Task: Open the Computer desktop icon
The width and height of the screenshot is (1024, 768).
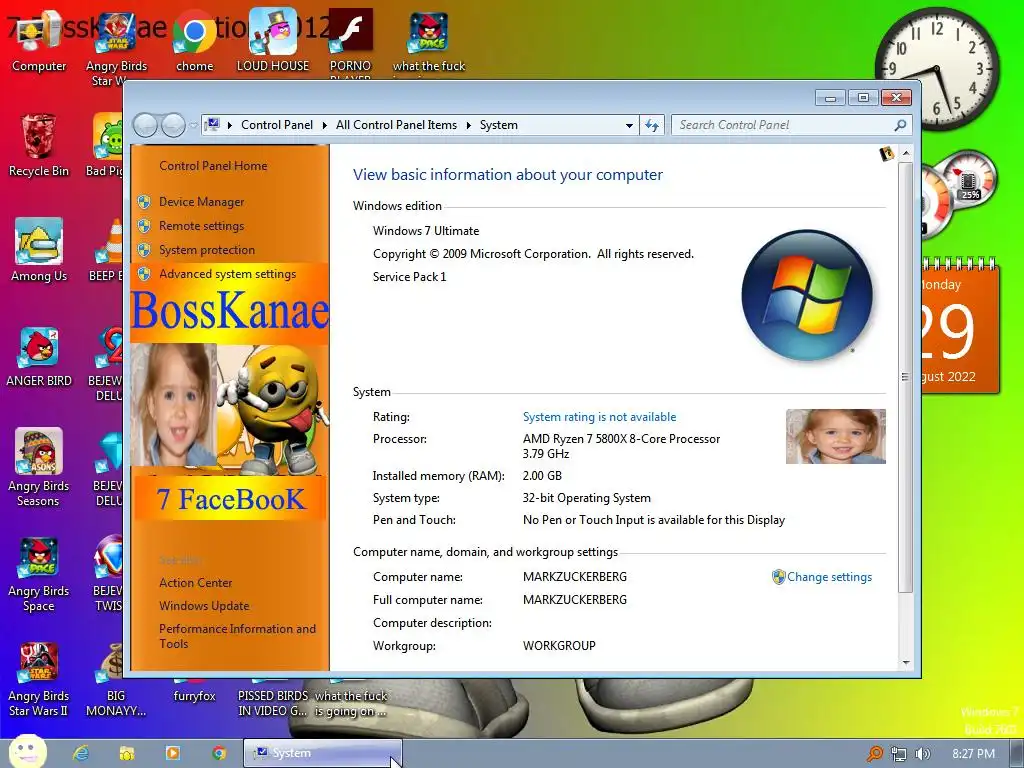Action: coord(39,42)
